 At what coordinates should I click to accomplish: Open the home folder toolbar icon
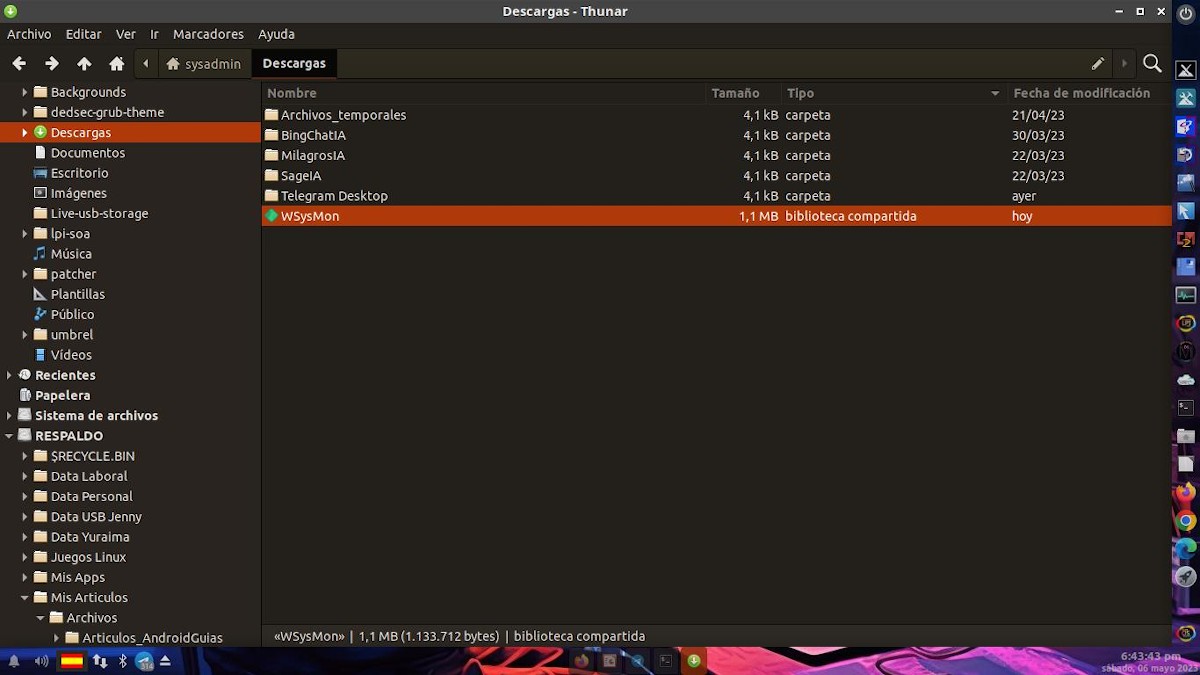tap(117, 63)
